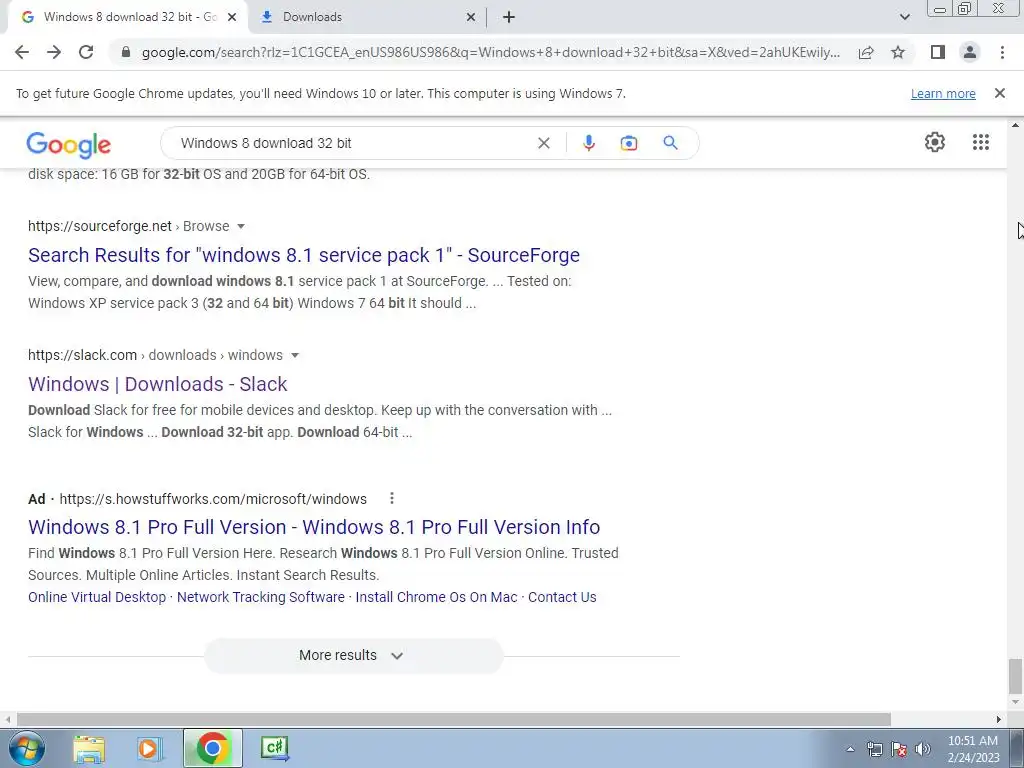Open a new browser tab
This screenshot has width=1024, height=768.
509,17
